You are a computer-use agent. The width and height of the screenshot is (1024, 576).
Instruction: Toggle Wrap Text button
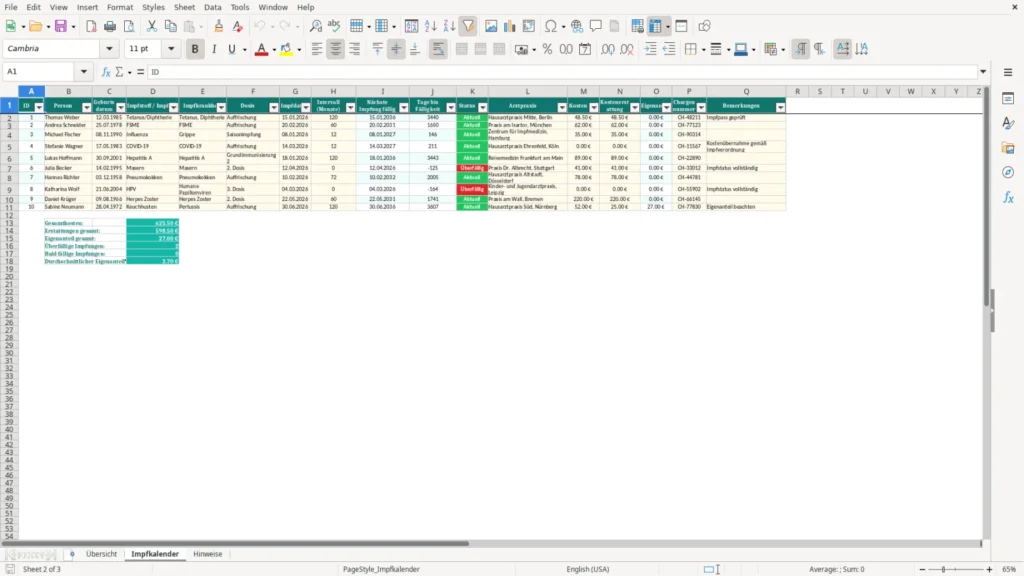438,49
